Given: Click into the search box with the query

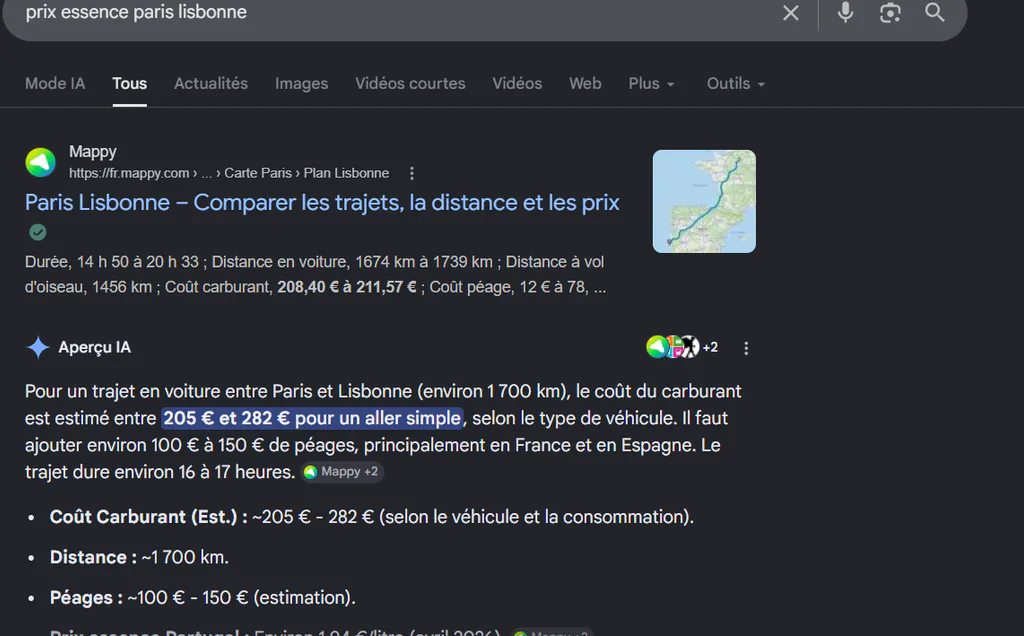Looking at the screenshot, I should (392, 12).
